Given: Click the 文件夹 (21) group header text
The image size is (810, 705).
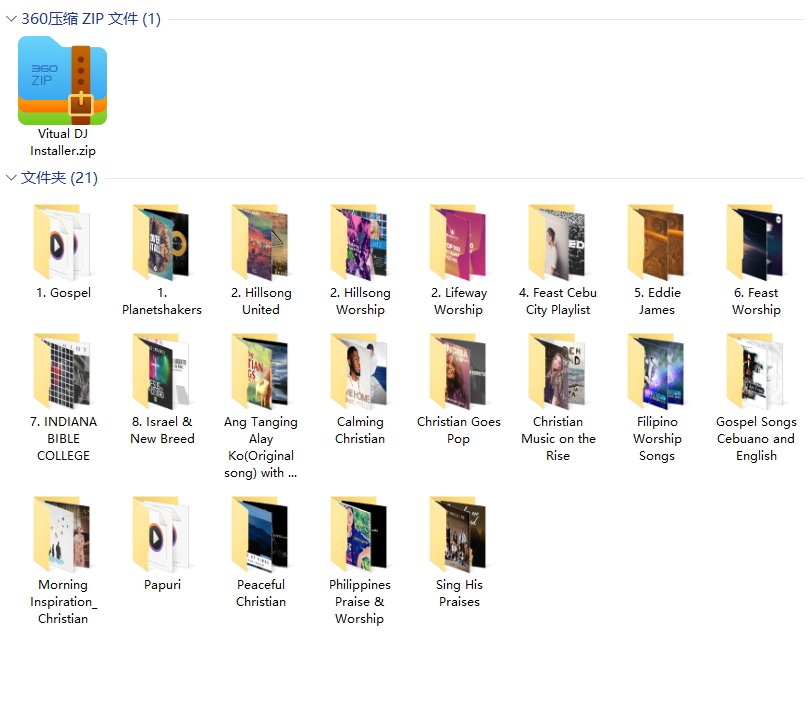Looking at the screenshot, I should [59, 178].
